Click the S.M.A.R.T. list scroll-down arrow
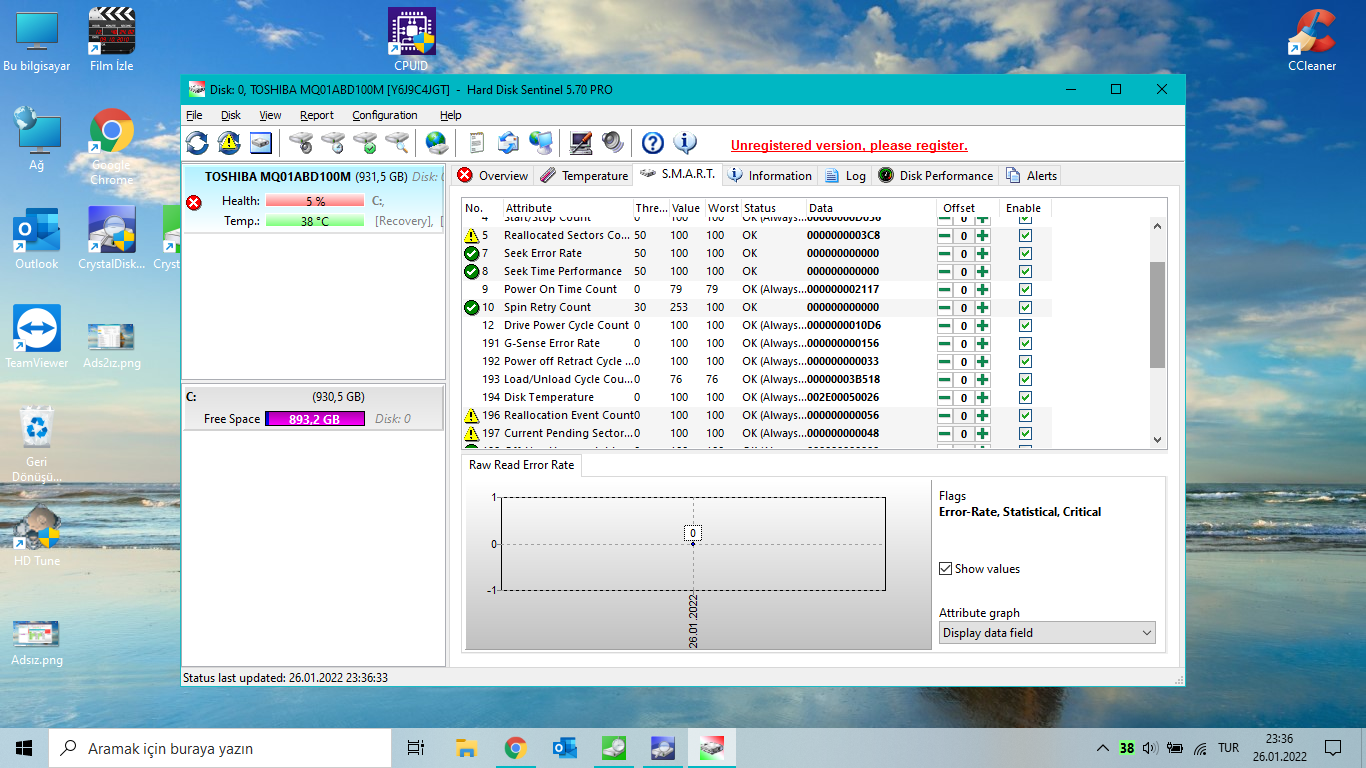This screenshot has height=768, width=1366. point(1158,439)
